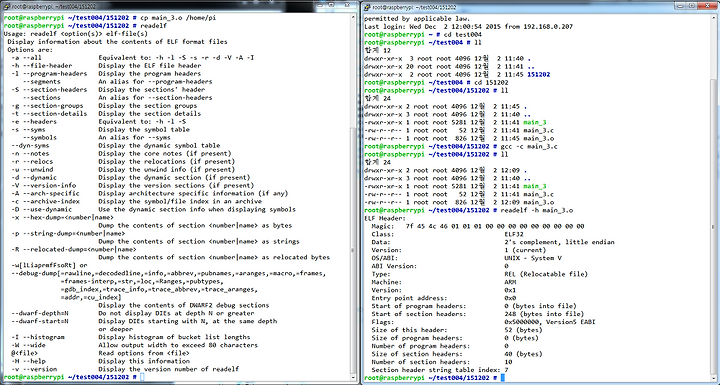Click the '-v --version' option line

(x=125, y=369)
